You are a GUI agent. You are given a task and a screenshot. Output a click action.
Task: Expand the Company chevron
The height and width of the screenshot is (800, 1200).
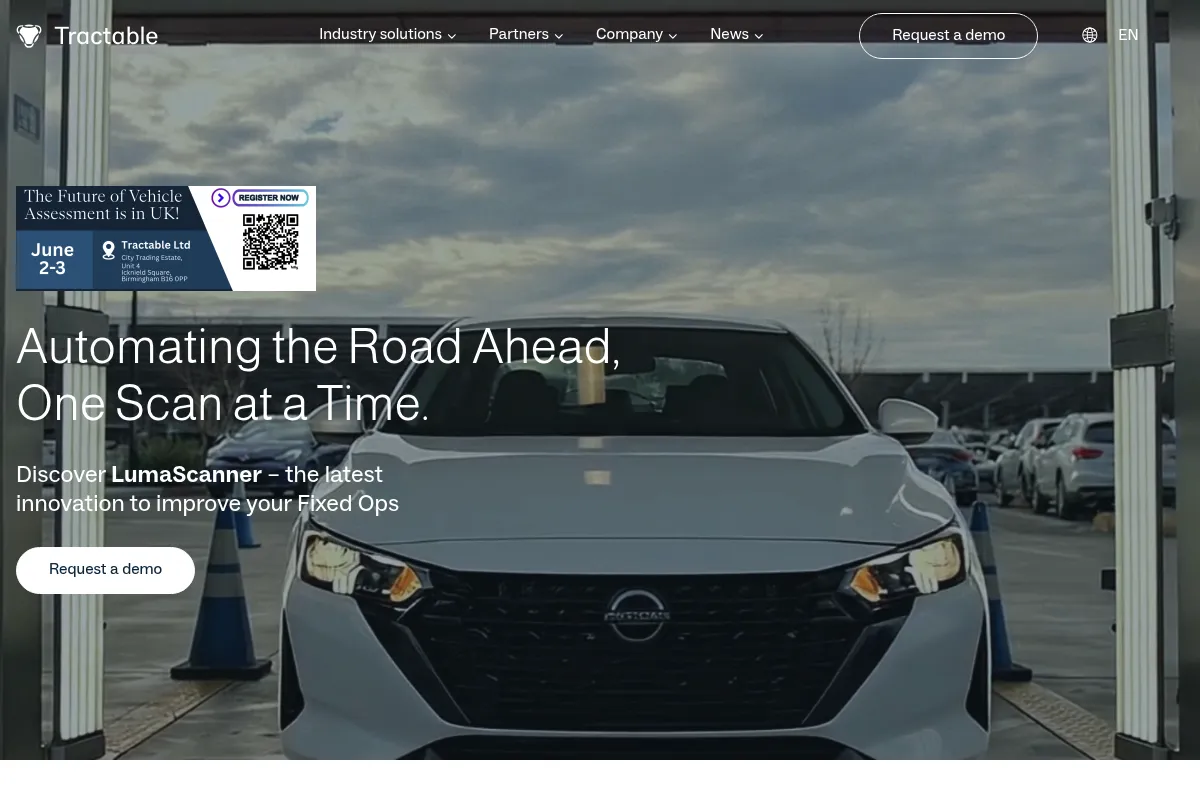click(x=673, y=36)
